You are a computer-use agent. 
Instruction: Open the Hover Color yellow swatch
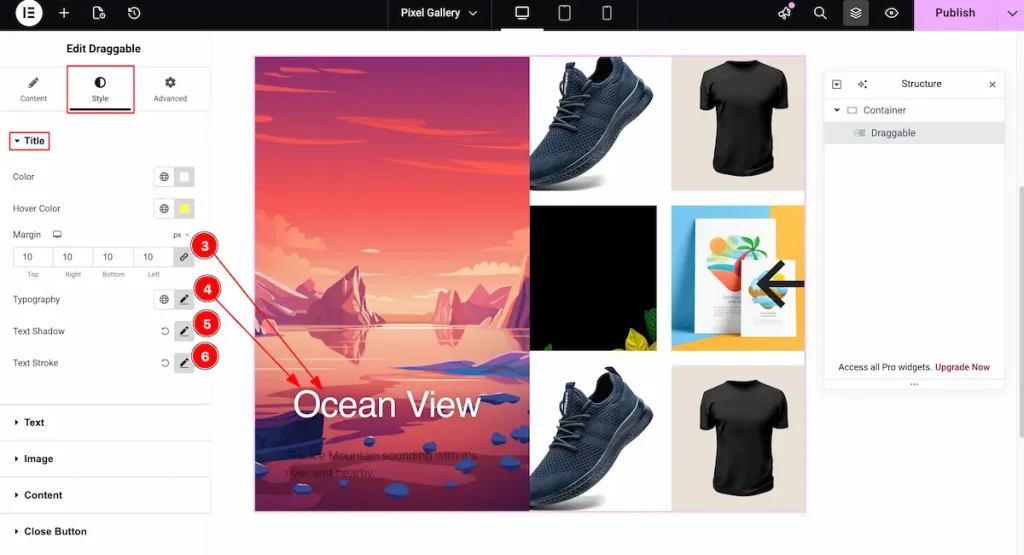(x=184, y=209)
